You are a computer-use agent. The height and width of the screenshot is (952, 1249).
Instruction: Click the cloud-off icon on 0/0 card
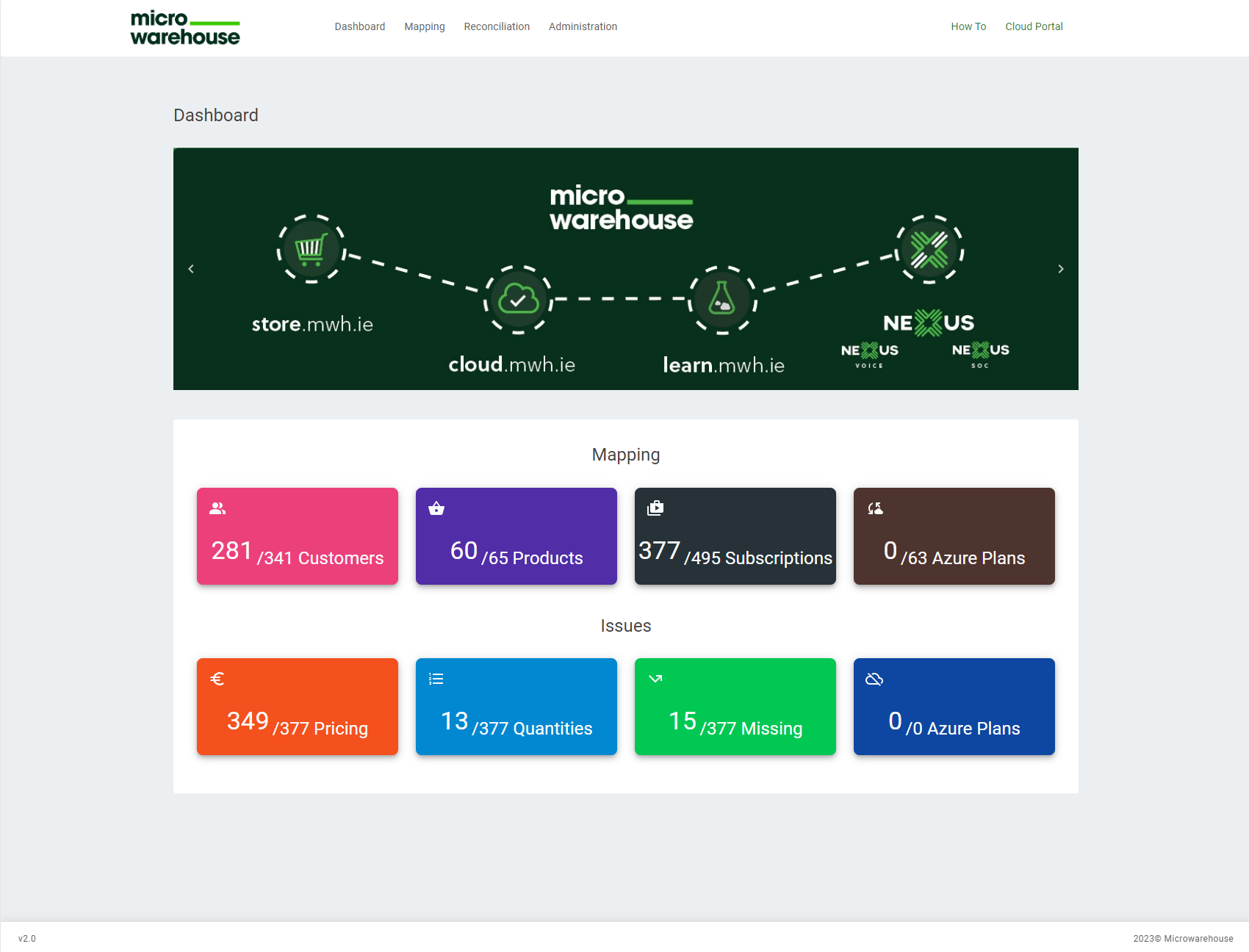874,679
